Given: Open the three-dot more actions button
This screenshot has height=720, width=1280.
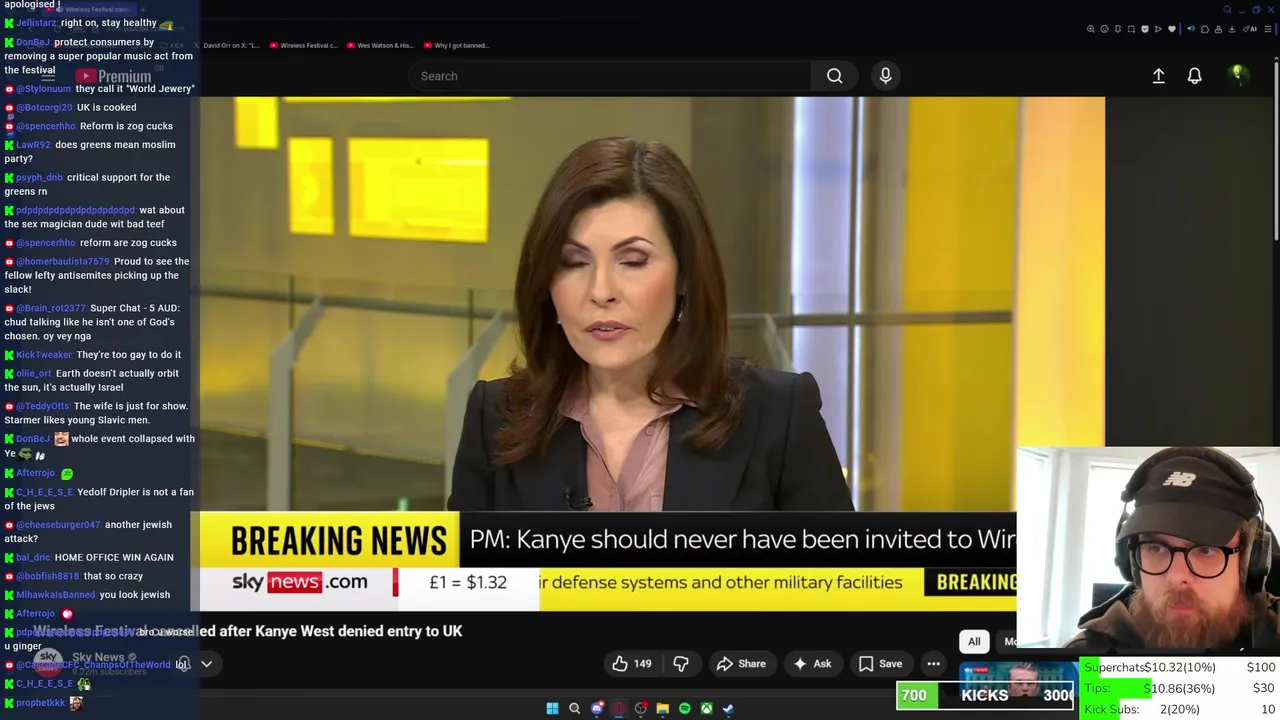Looking at the screenshot, I should 933,664.
